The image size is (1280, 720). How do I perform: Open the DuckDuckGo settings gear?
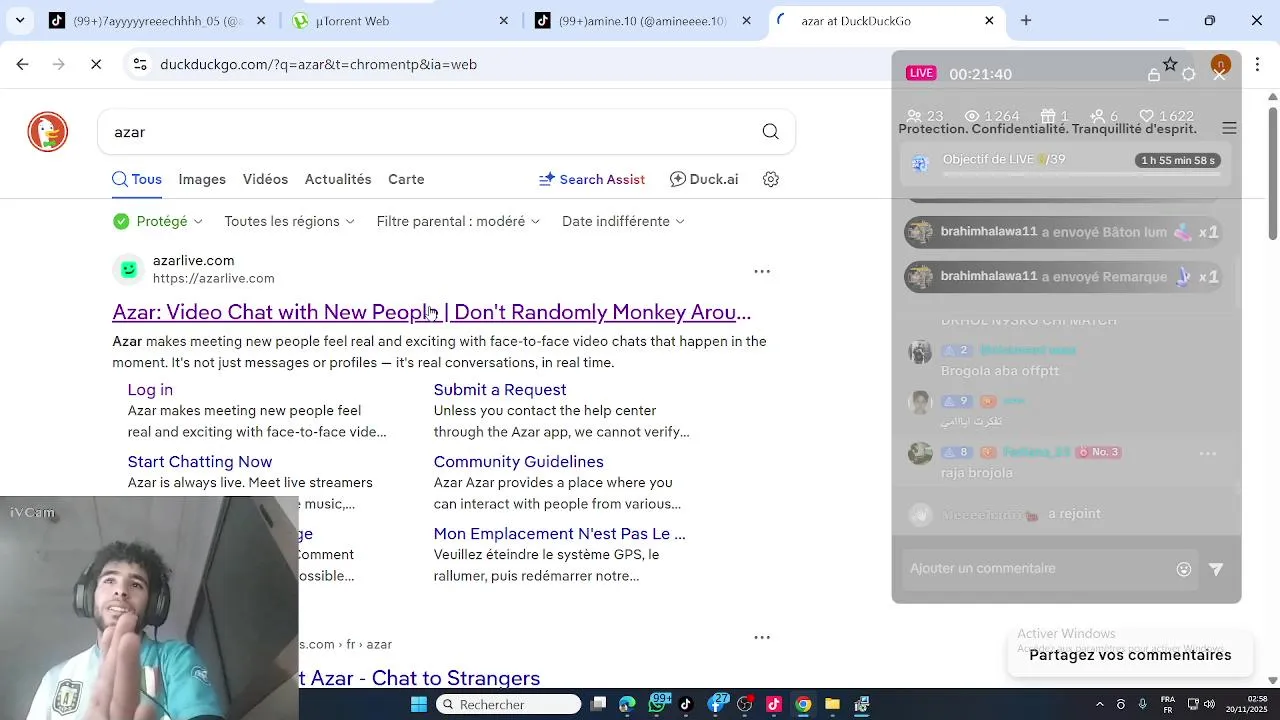pos(771,179)
